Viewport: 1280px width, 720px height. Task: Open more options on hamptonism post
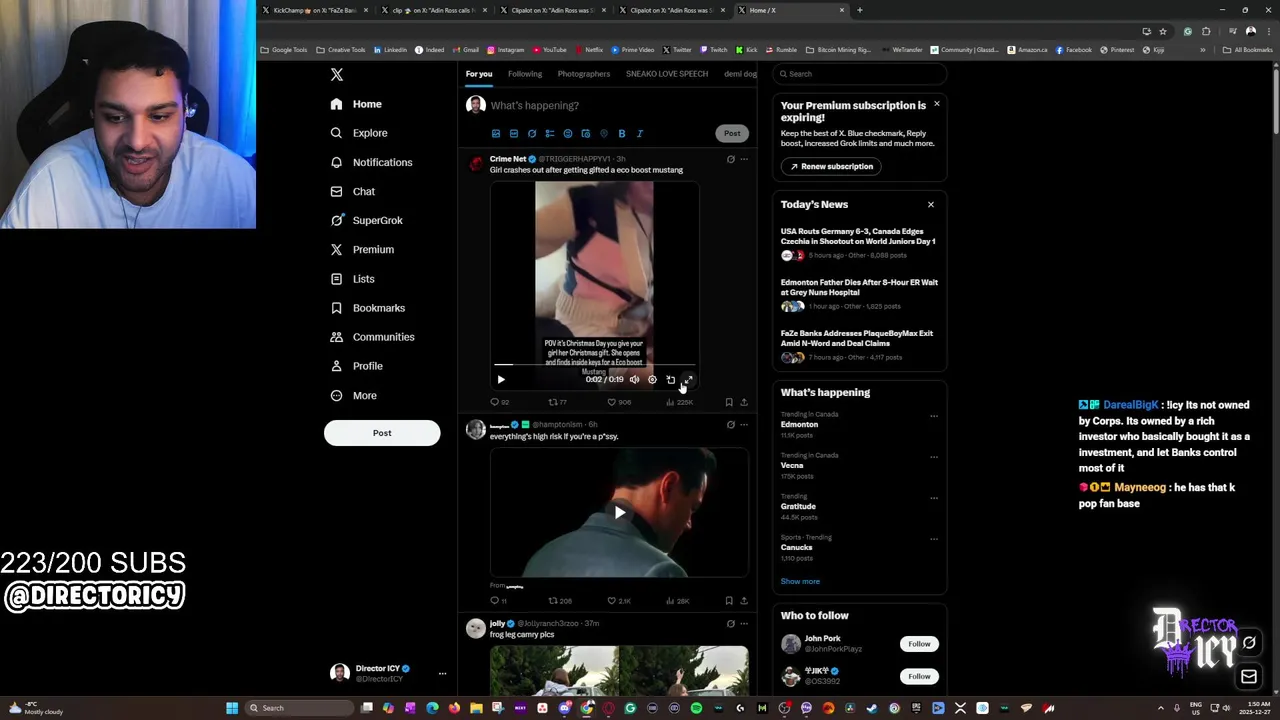(744, 425)
